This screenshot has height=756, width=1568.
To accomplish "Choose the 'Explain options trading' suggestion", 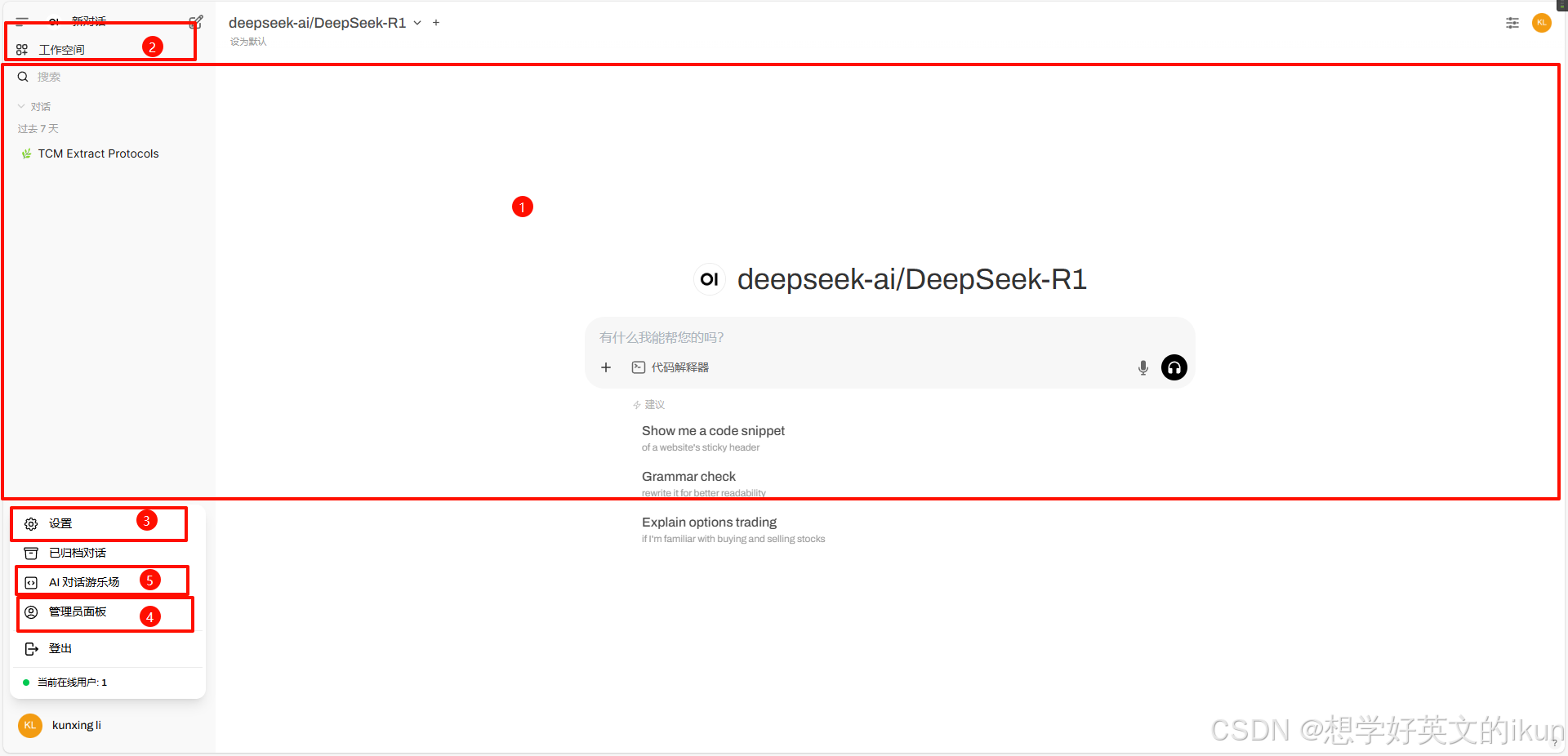I will pyautogui.click(x=733, y=529).
